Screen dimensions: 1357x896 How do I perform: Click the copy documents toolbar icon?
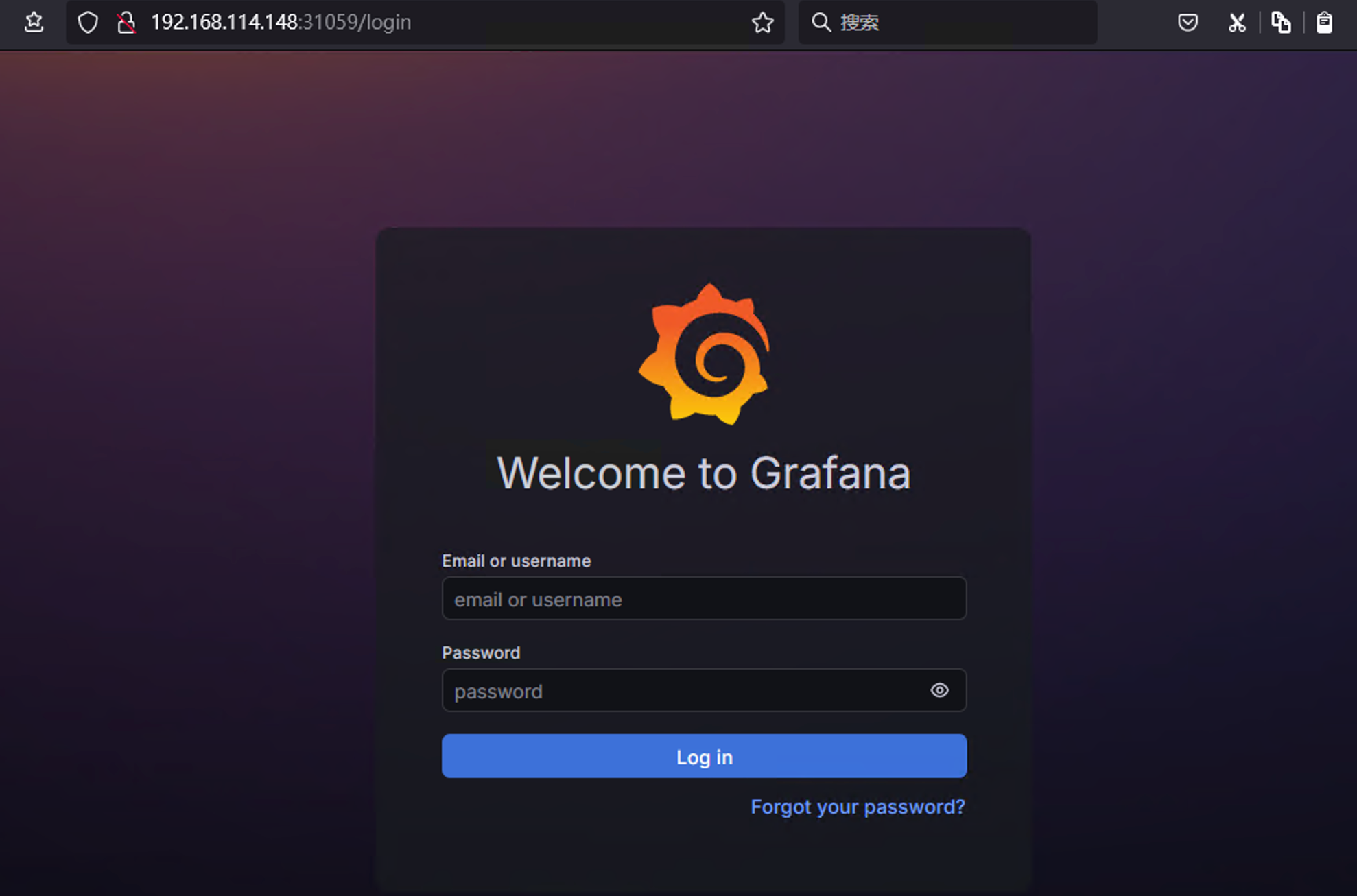coord(1281,23)
